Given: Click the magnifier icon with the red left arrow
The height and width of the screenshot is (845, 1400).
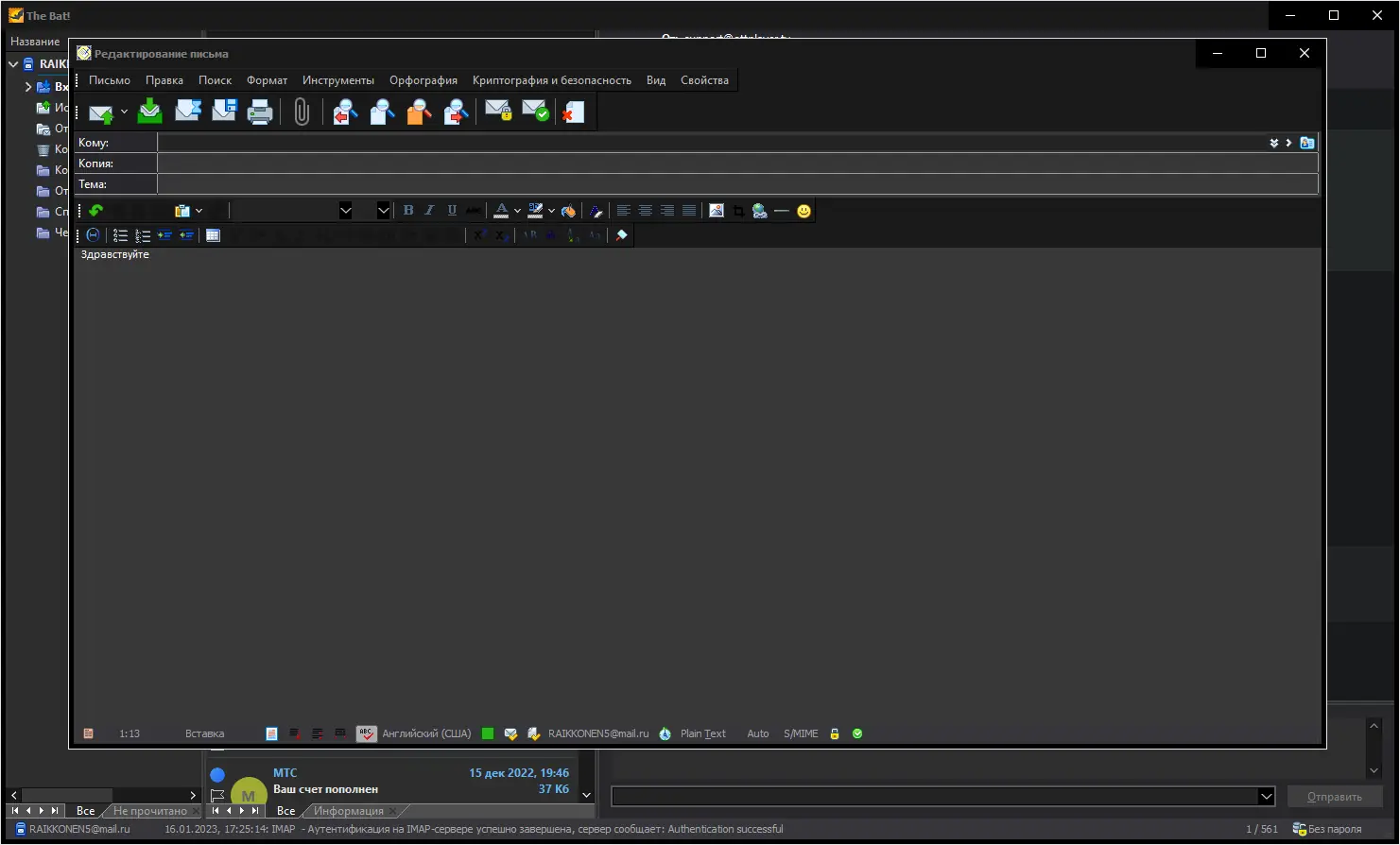Looking at the screenshot, I should pos(345,112).
